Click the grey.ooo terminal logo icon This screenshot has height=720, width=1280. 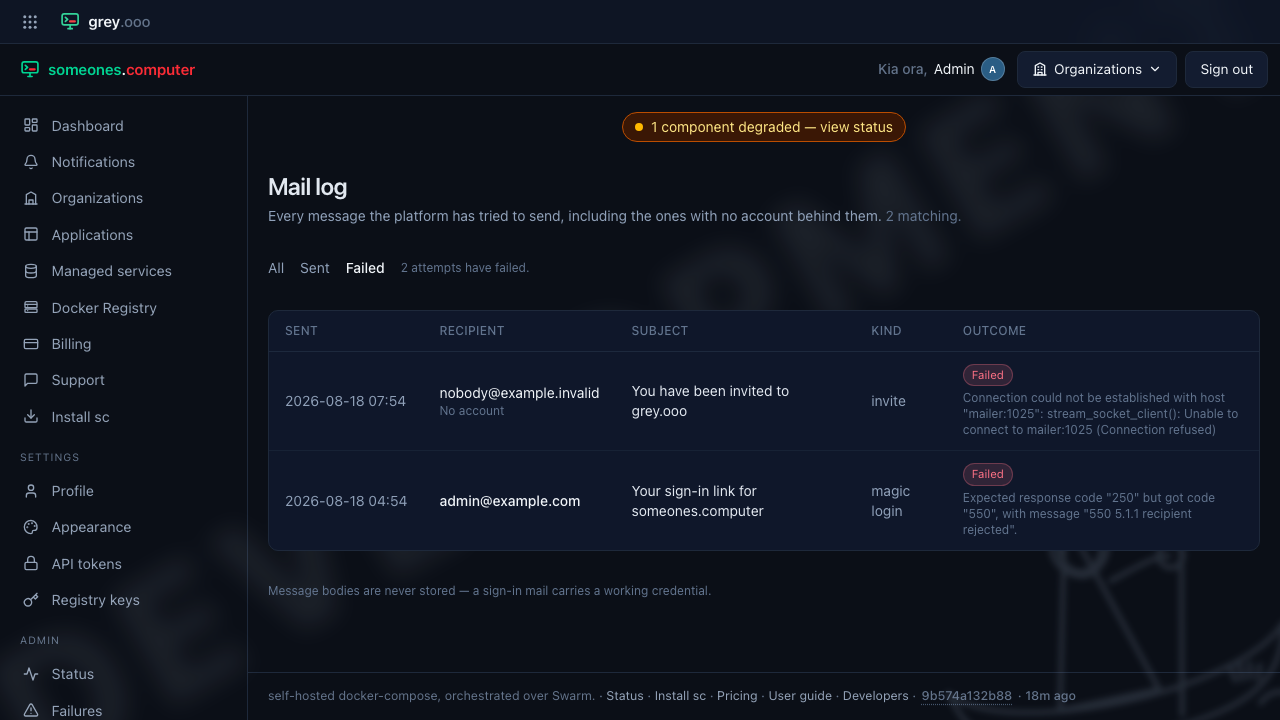tap(70, 21)
